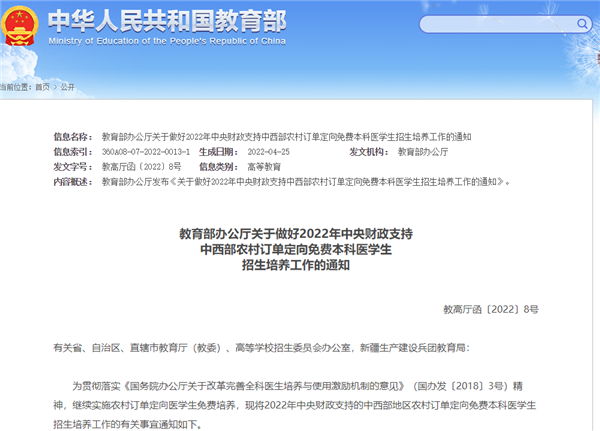This screenshot has width=600, height=431.
Task: Go to 首页 in the breadcrumb
Action: (x=42, y=88)
